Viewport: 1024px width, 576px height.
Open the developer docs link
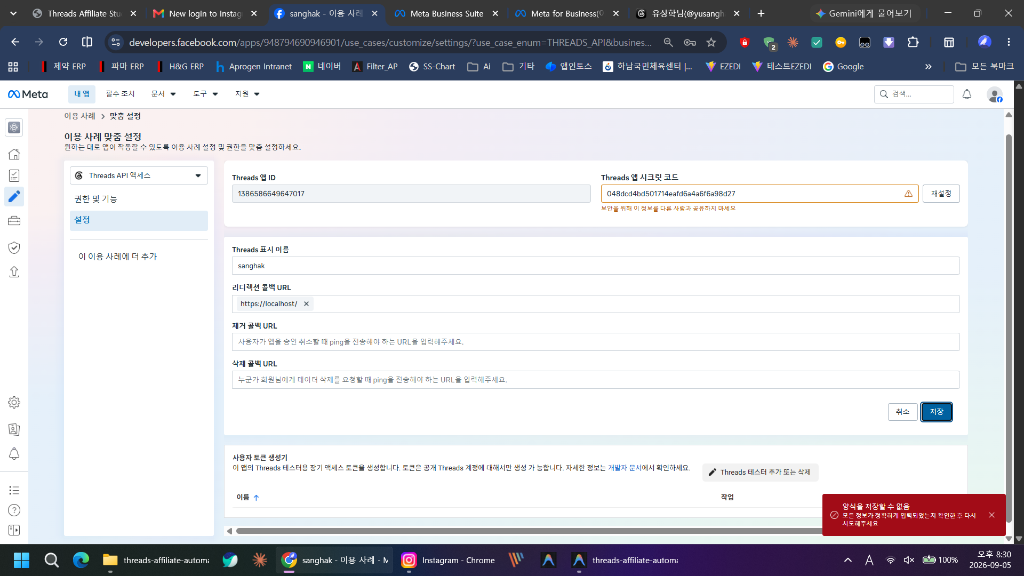click(x=624, y=468)
